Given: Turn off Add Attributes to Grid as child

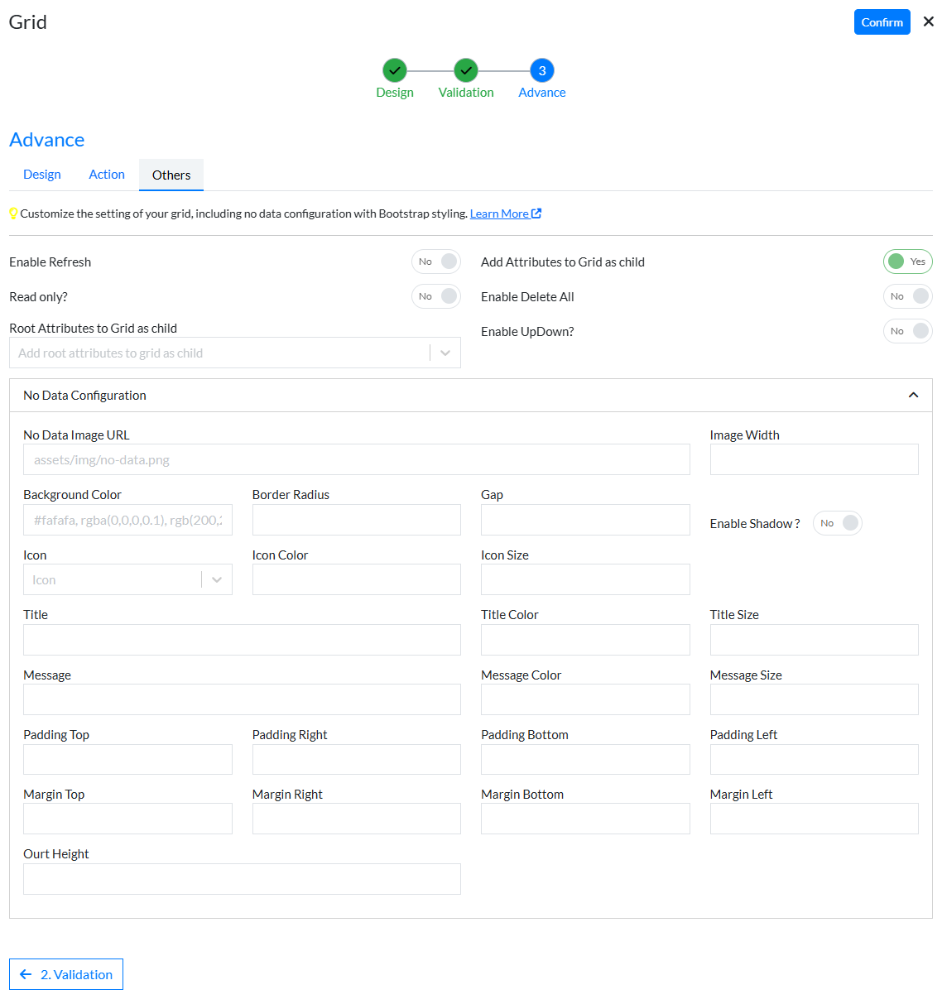Looking at the screenshot, I should (x=907, y=261).
